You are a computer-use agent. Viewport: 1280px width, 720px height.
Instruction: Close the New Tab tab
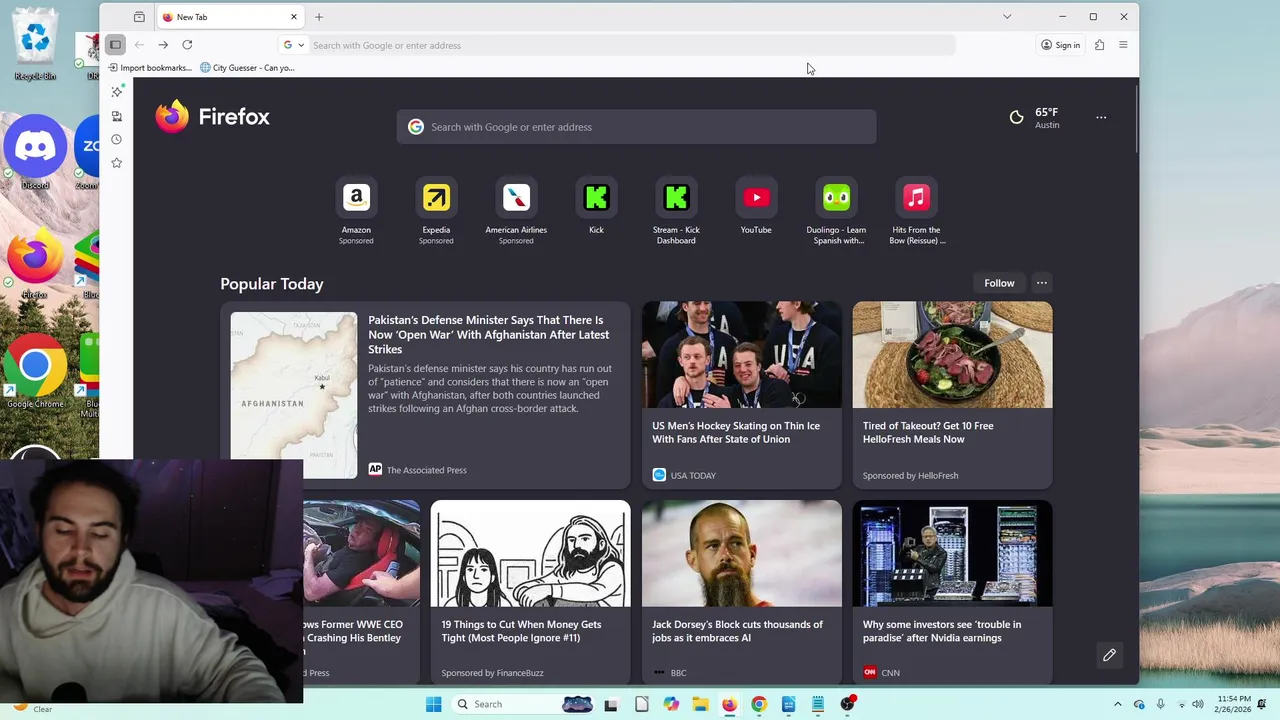pyautogui.click(x=294, y=17)
